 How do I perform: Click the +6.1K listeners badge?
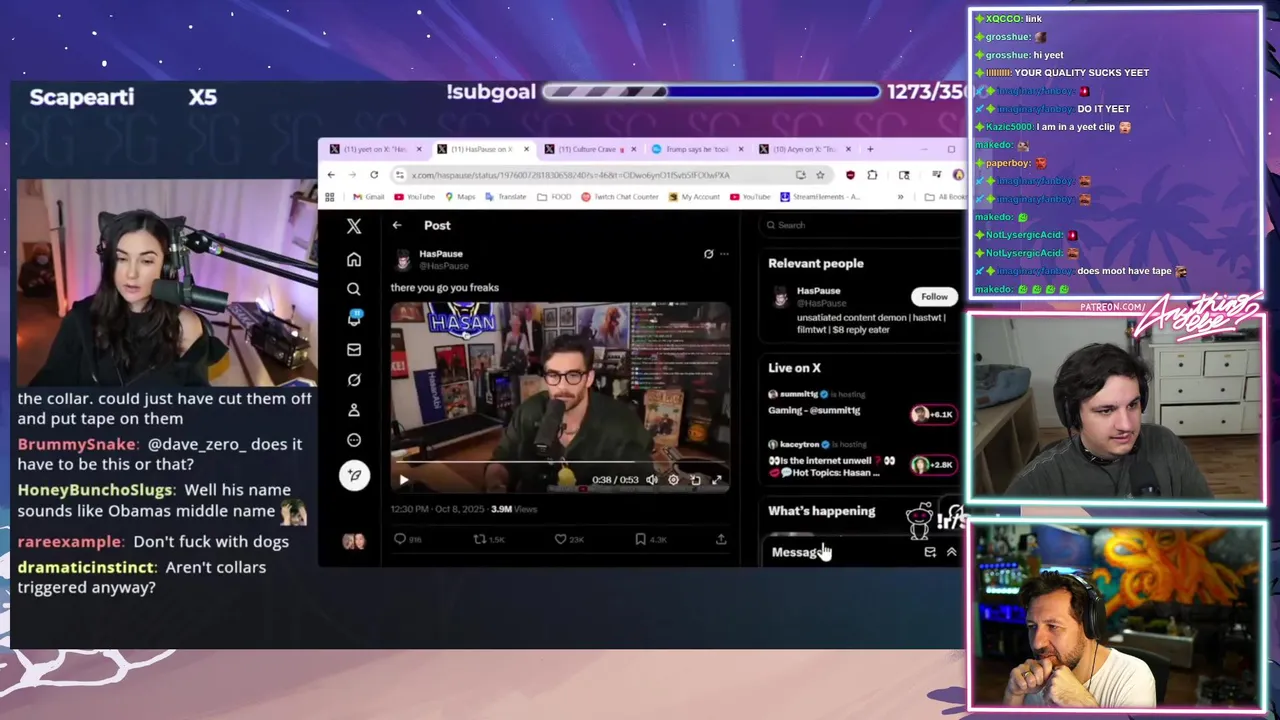pyautogui.click(x=934, y=414)
